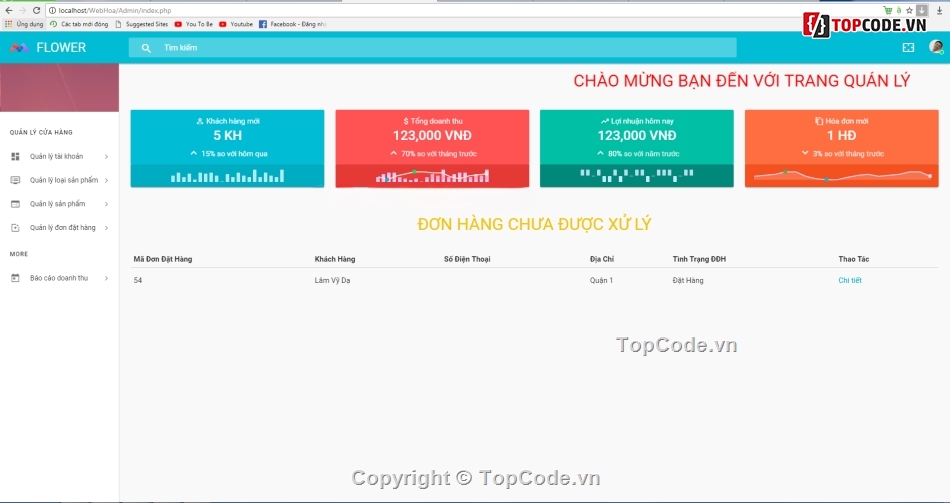This screenshot has width=950, height=503.
Task: Click the Khách hàng mới person icon
Action: click(199, 121)
